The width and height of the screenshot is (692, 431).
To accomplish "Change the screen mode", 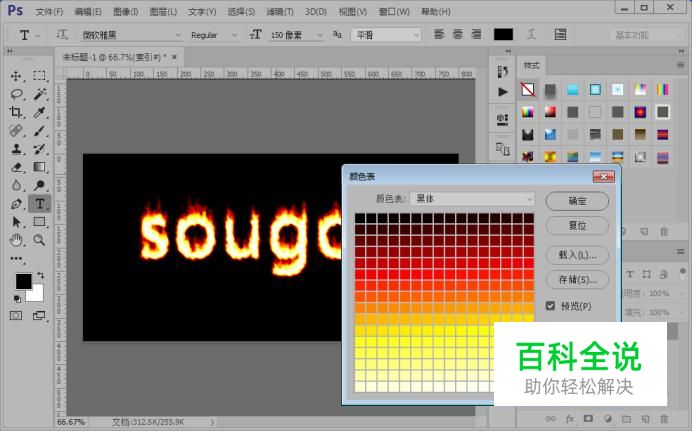I will [x=39, y=316].
